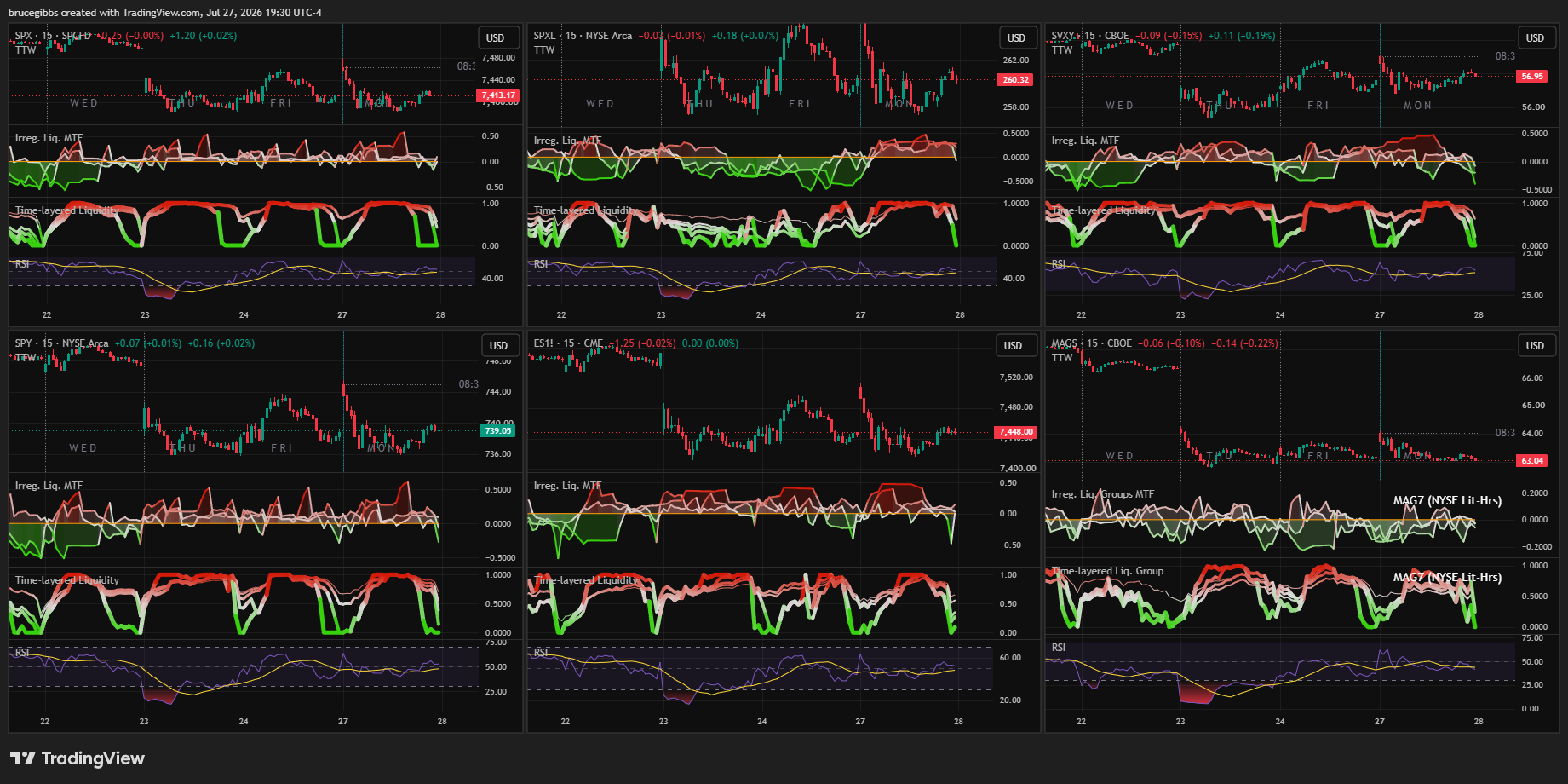
Task: Click the 66.00 price level on MAGS axis
Action: [1532, 378]
